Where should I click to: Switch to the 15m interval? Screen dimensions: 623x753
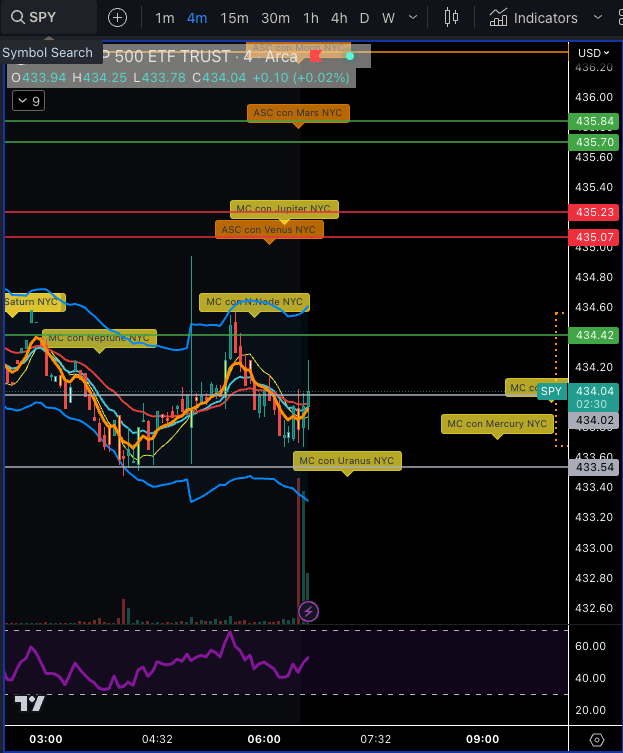coord(234,18)
